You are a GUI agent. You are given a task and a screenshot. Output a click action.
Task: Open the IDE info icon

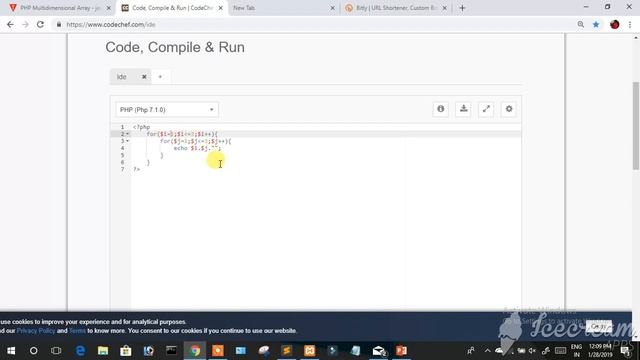point(440,109)
